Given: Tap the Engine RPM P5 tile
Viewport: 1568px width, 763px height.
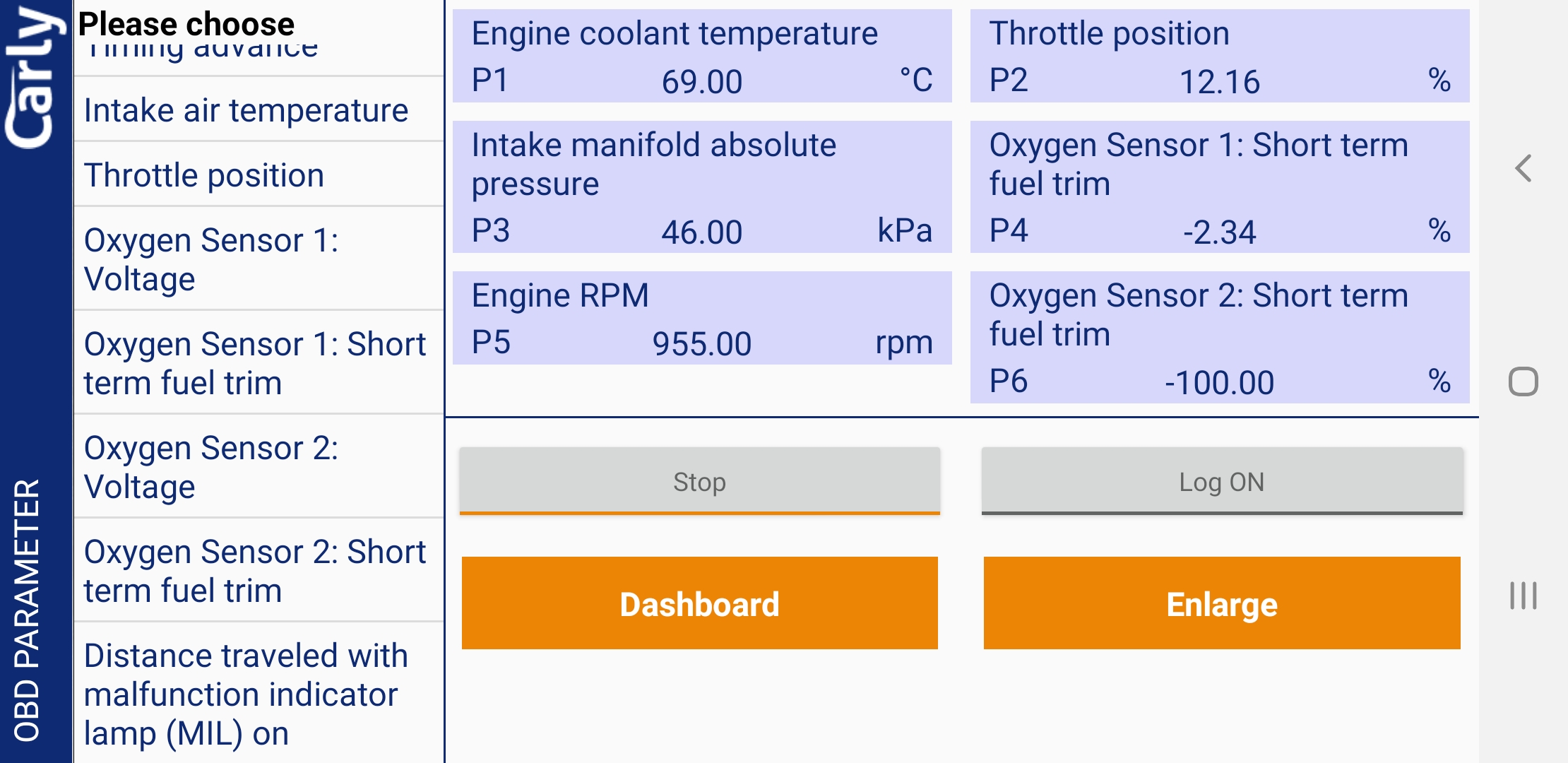Looking at the screenshot, I should click(702, 319).
